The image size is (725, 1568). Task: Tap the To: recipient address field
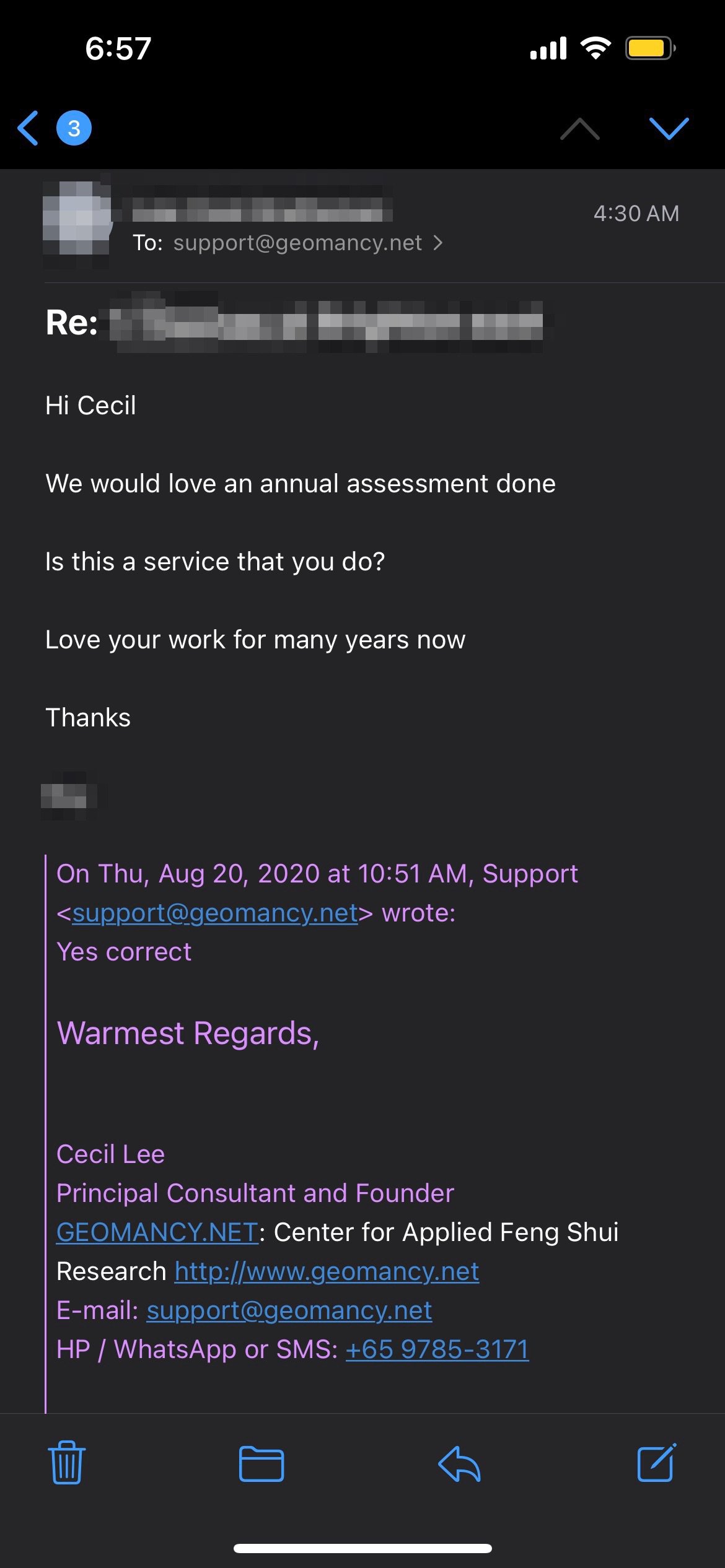[297, 243]
